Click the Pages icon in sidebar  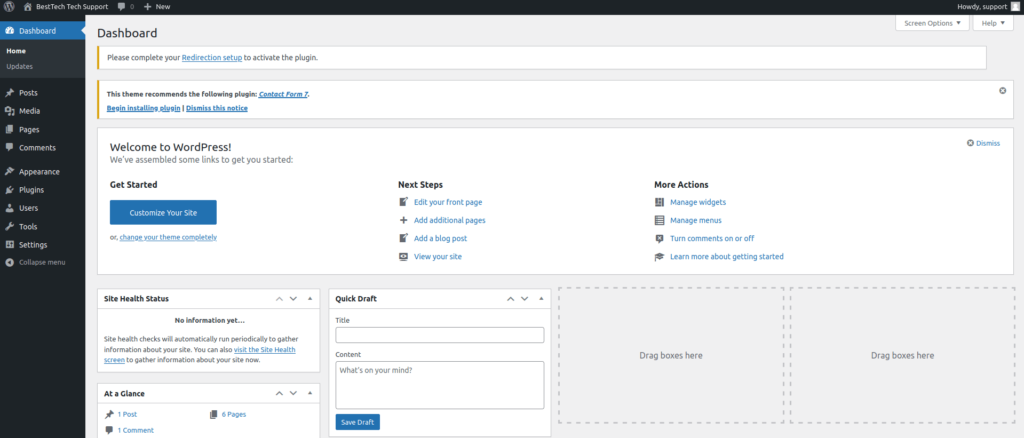(10, 129)
